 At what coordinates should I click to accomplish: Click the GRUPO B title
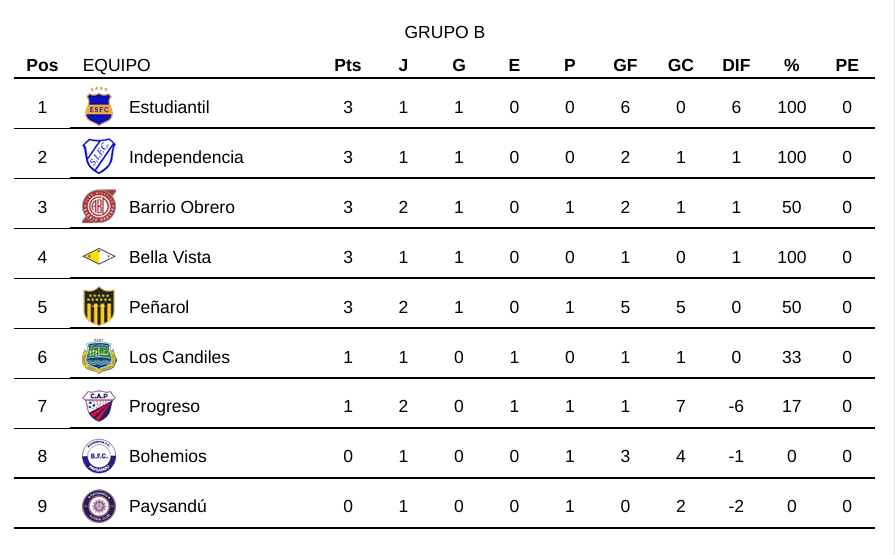(x=444, y=32)
